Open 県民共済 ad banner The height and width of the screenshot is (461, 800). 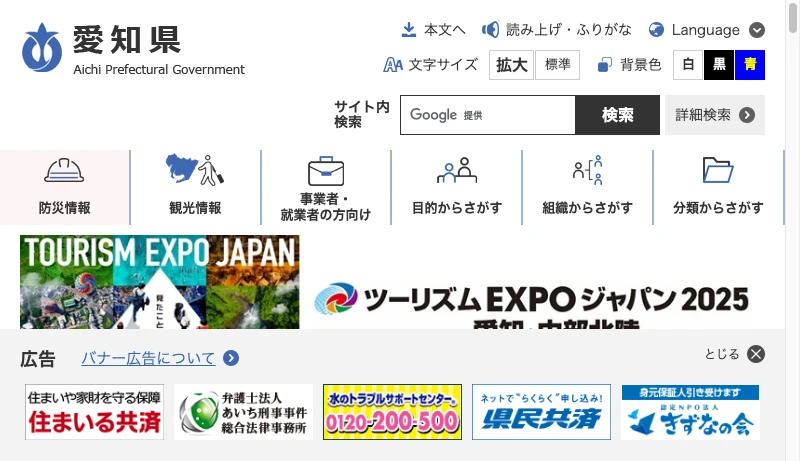(x=541, y=412)
